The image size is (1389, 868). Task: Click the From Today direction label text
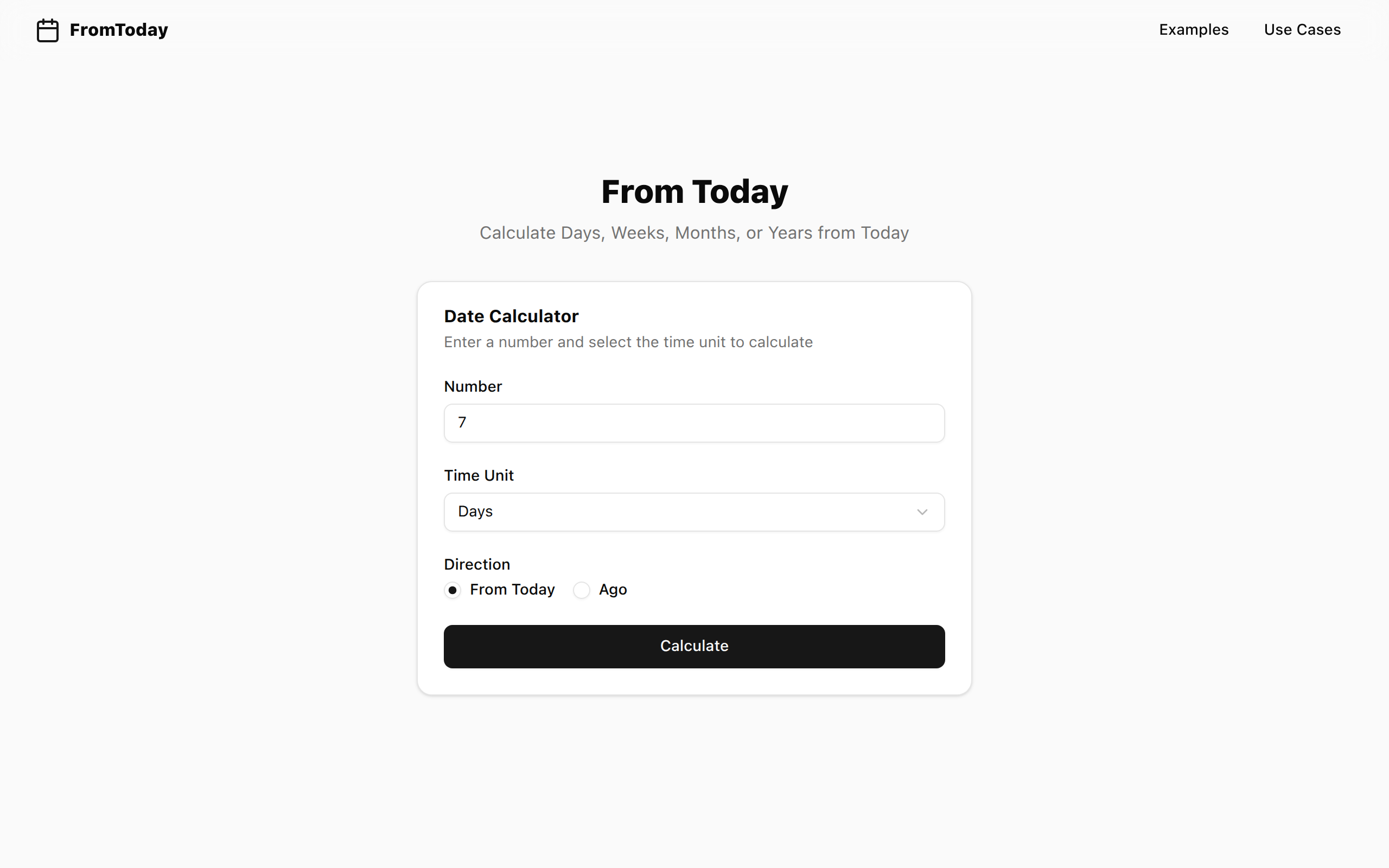[x=512, y=590]
